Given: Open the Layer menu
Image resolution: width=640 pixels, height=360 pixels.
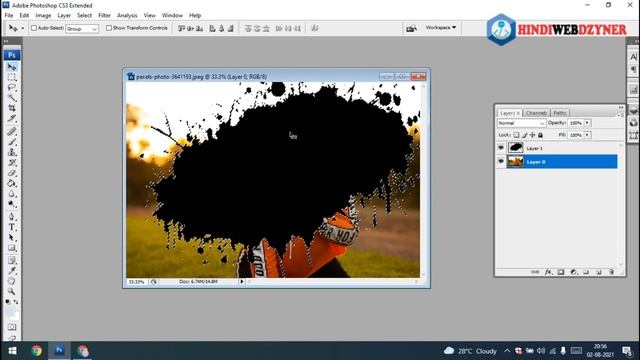Looking at the screenshot, I should (x=64, y=16).
